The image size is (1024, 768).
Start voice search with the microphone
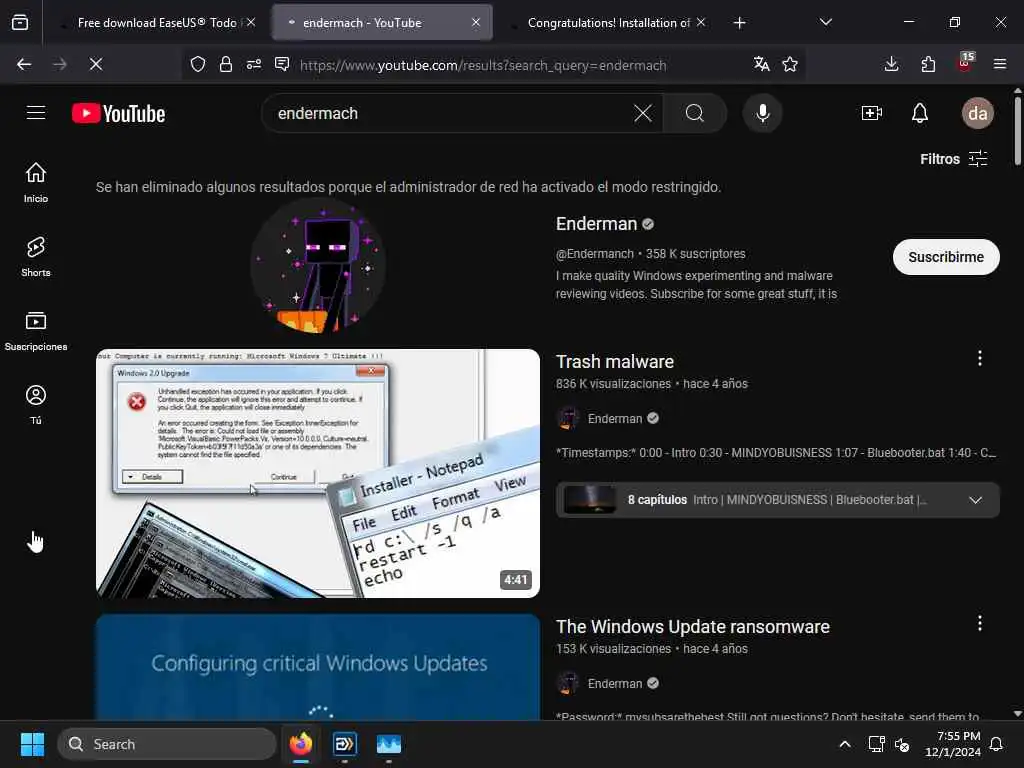coord(762,113)
